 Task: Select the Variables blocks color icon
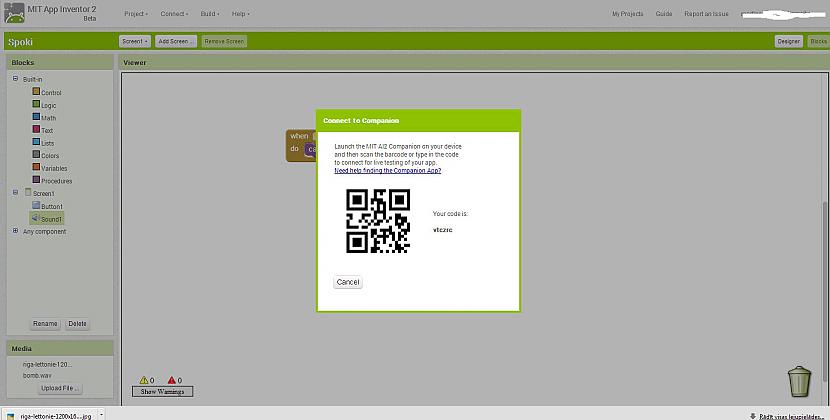[36, 167]
